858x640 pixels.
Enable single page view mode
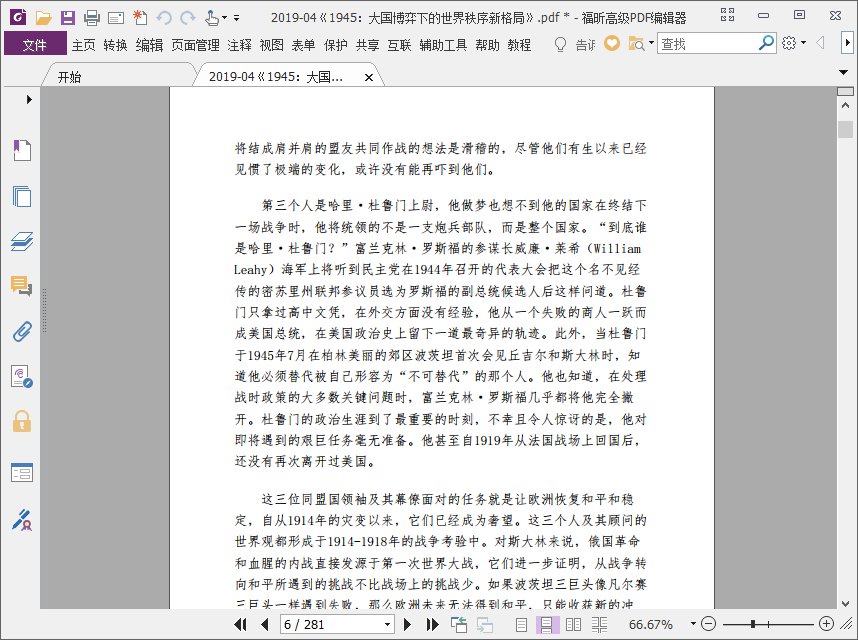tap(521, 624)
